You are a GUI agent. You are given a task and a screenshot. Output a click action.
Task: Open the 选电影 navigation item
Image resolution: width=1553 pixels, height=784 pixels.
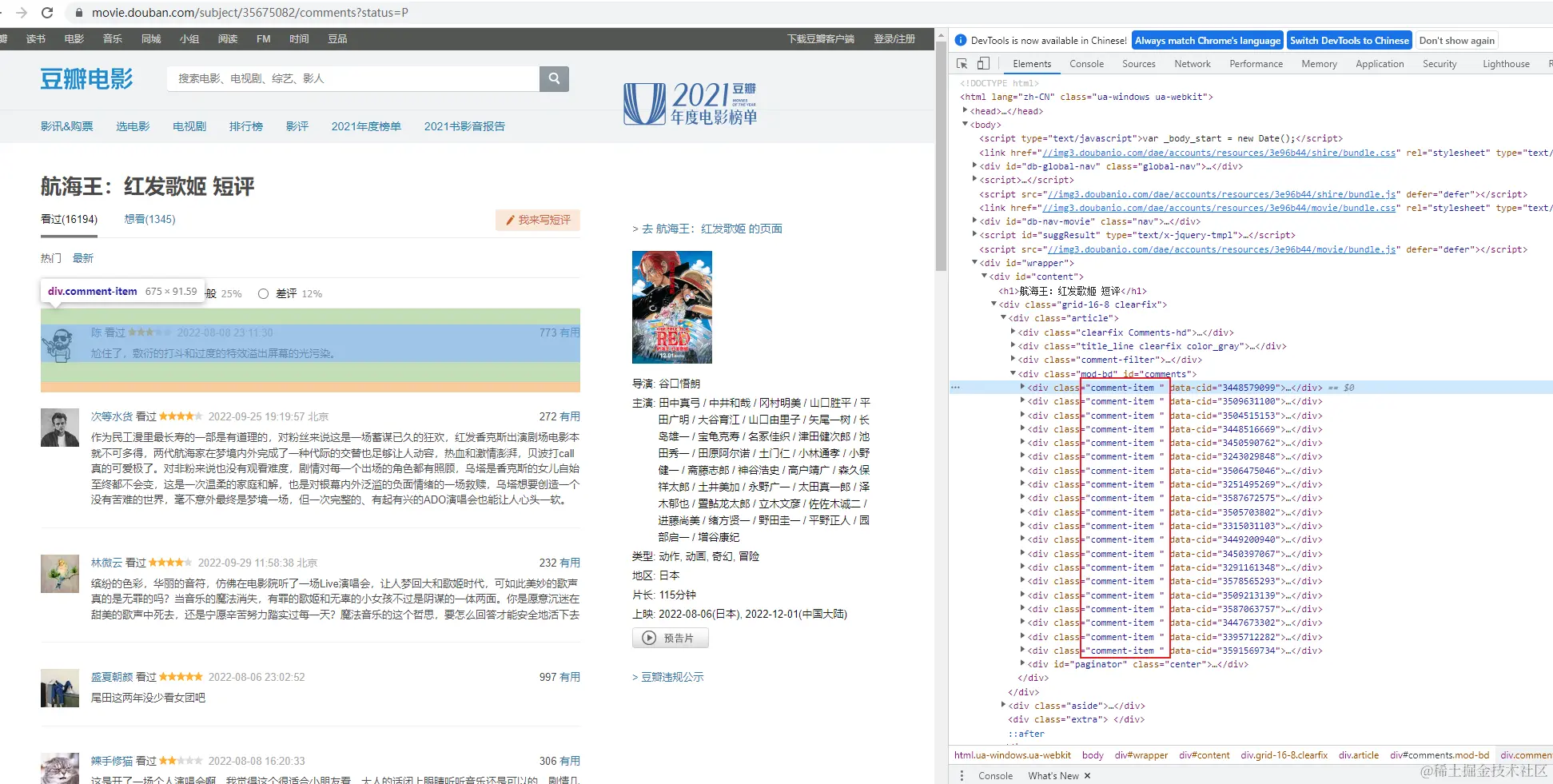click(133, 126)
